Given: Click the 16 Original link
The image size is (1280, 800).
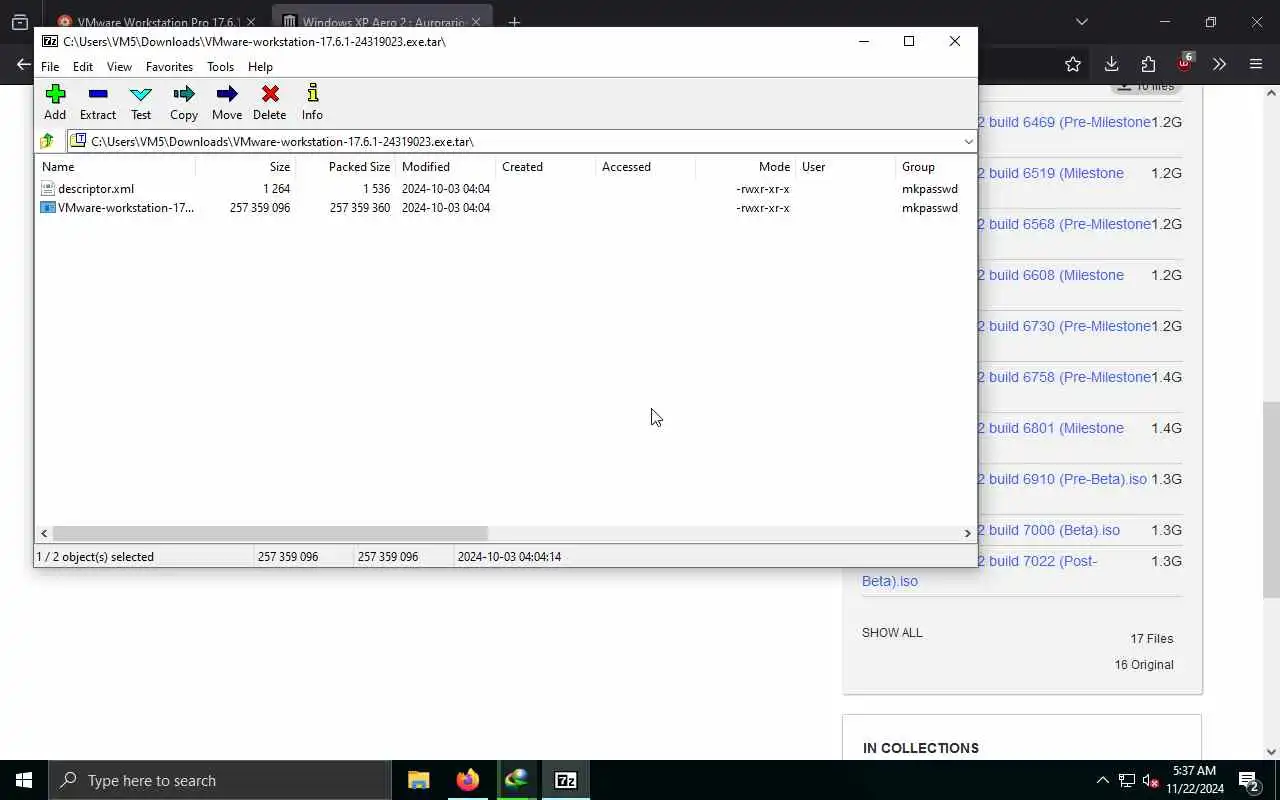Looking at the screenshot, I should click(1144, 665).
